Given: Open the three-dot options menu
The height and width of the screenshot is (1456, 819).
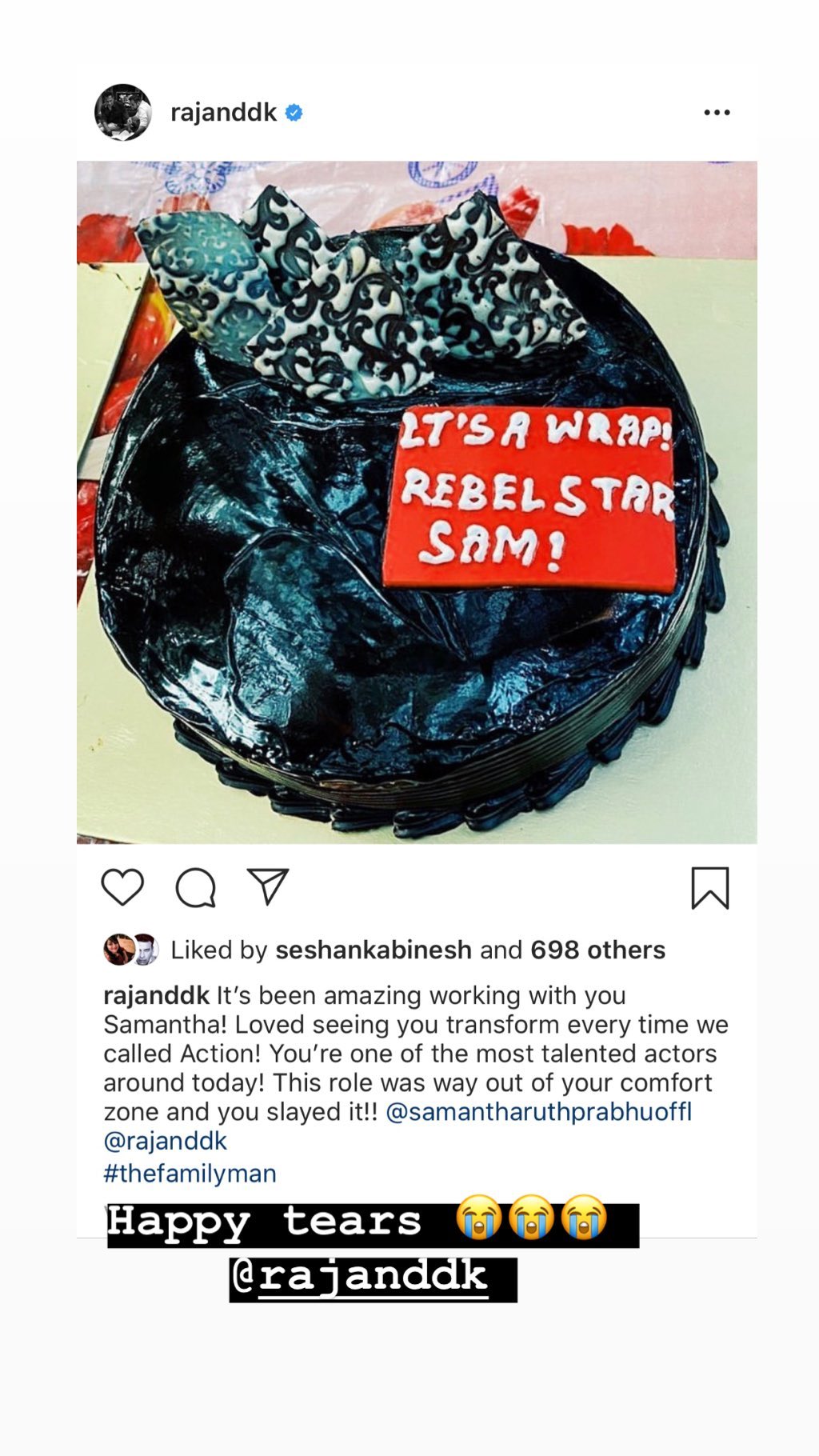Looking at the screenshot, I should click(x=717, y=113).
